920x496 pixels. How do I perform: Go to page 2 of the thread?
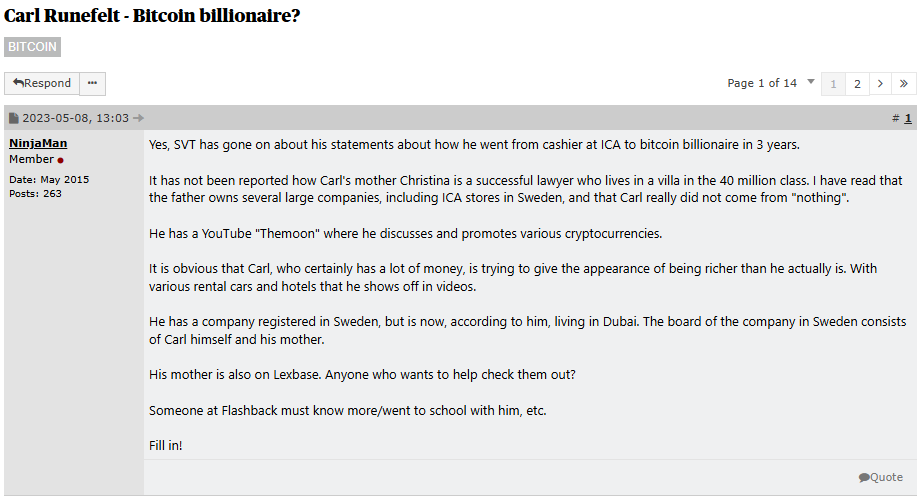857,84
